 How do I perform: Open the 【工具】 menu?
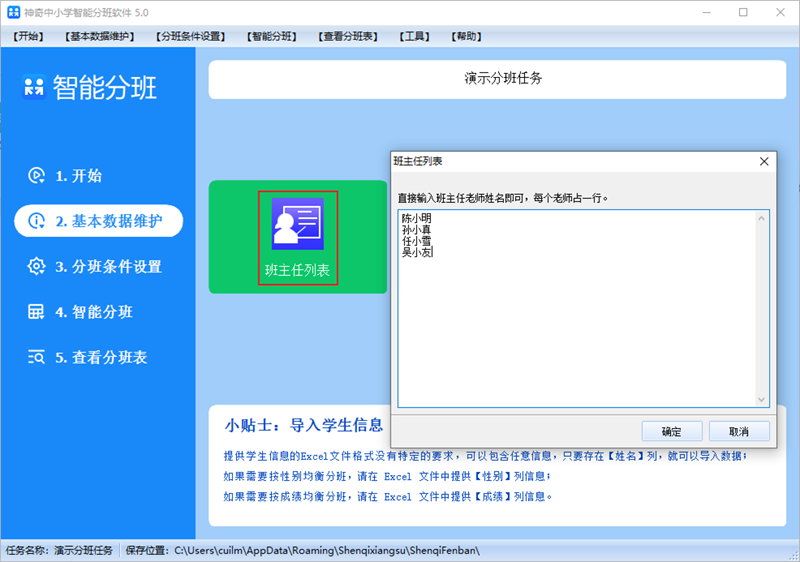click(x=414, y=36)
